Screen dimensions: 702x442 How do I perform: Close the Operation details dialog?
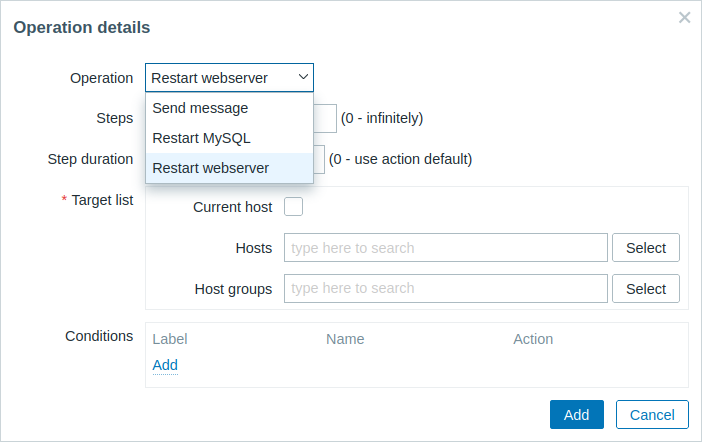(x=685, y=17)
